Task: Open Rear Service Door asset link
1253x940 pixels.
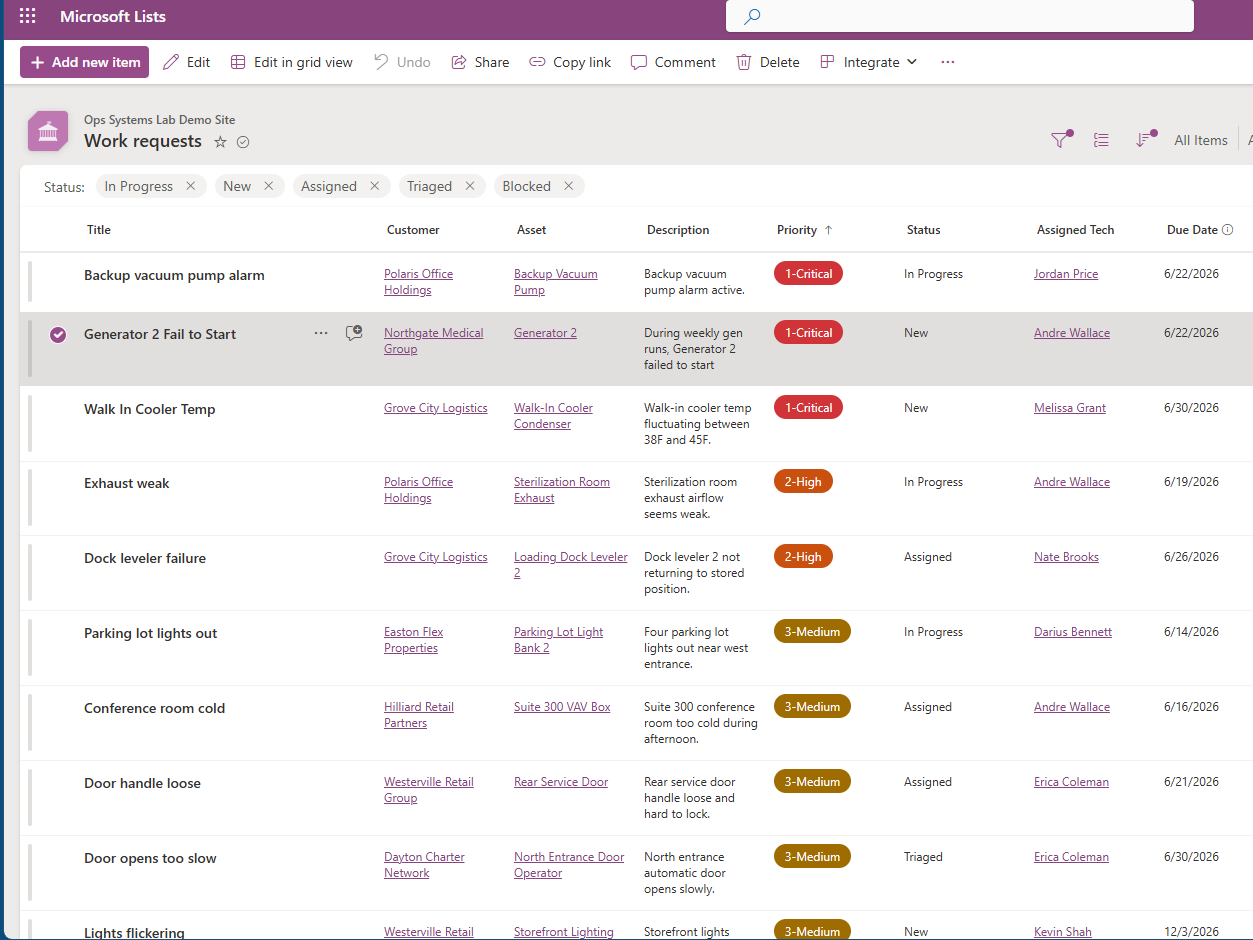Action: point(561,782)
